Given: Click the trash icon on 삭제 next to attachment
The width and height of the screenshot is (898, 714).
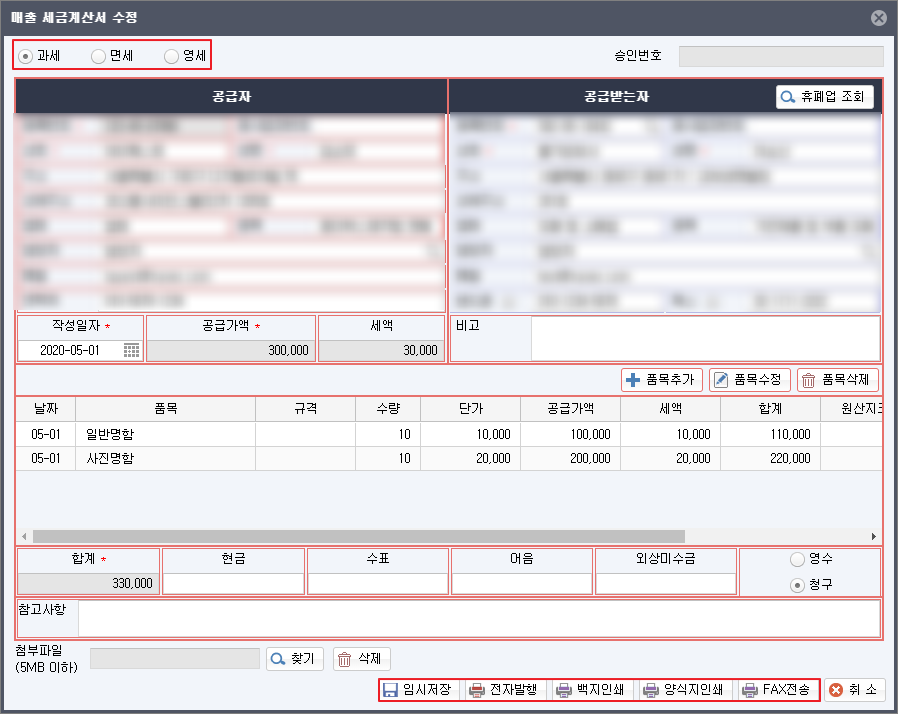Looking at the screenshot, I should coord(343,657).
